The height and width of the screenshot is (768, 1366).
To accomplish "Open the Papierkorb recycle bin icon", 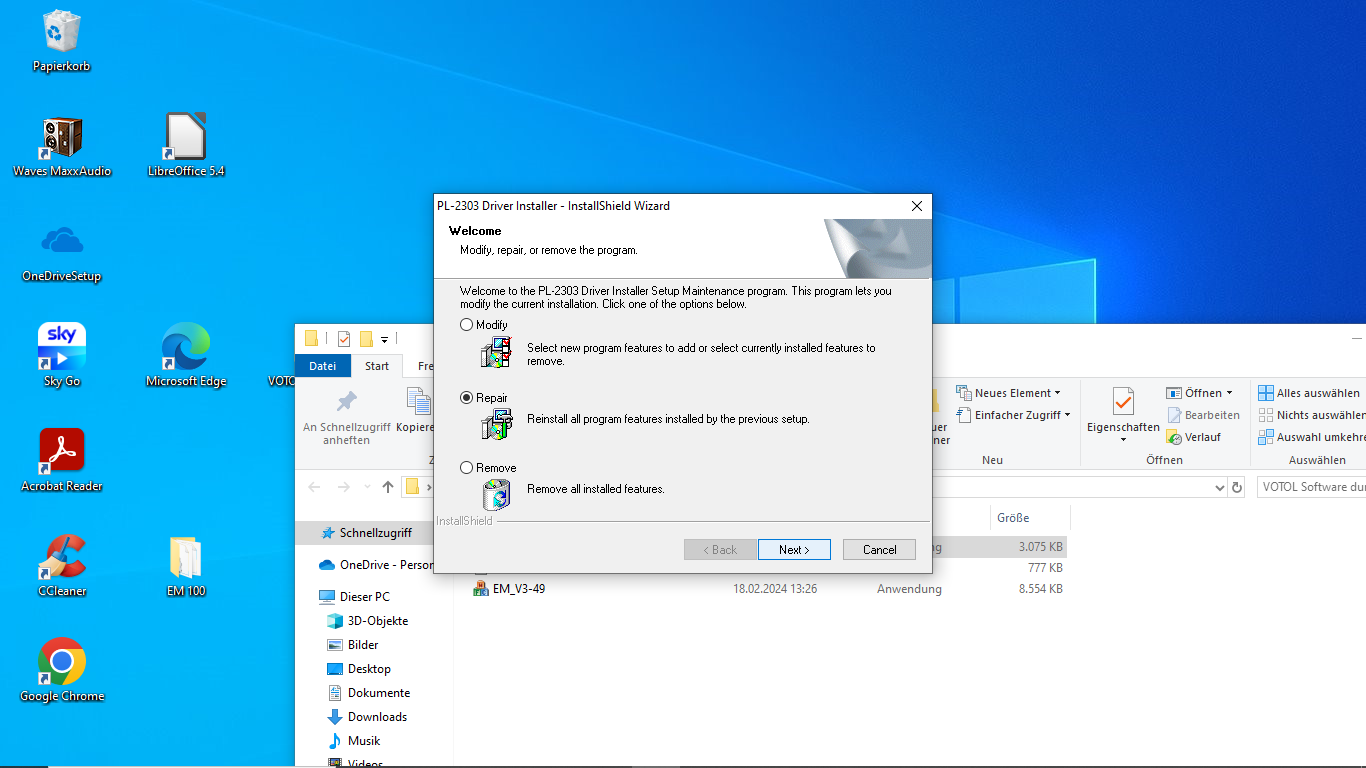I will [61, 32].
